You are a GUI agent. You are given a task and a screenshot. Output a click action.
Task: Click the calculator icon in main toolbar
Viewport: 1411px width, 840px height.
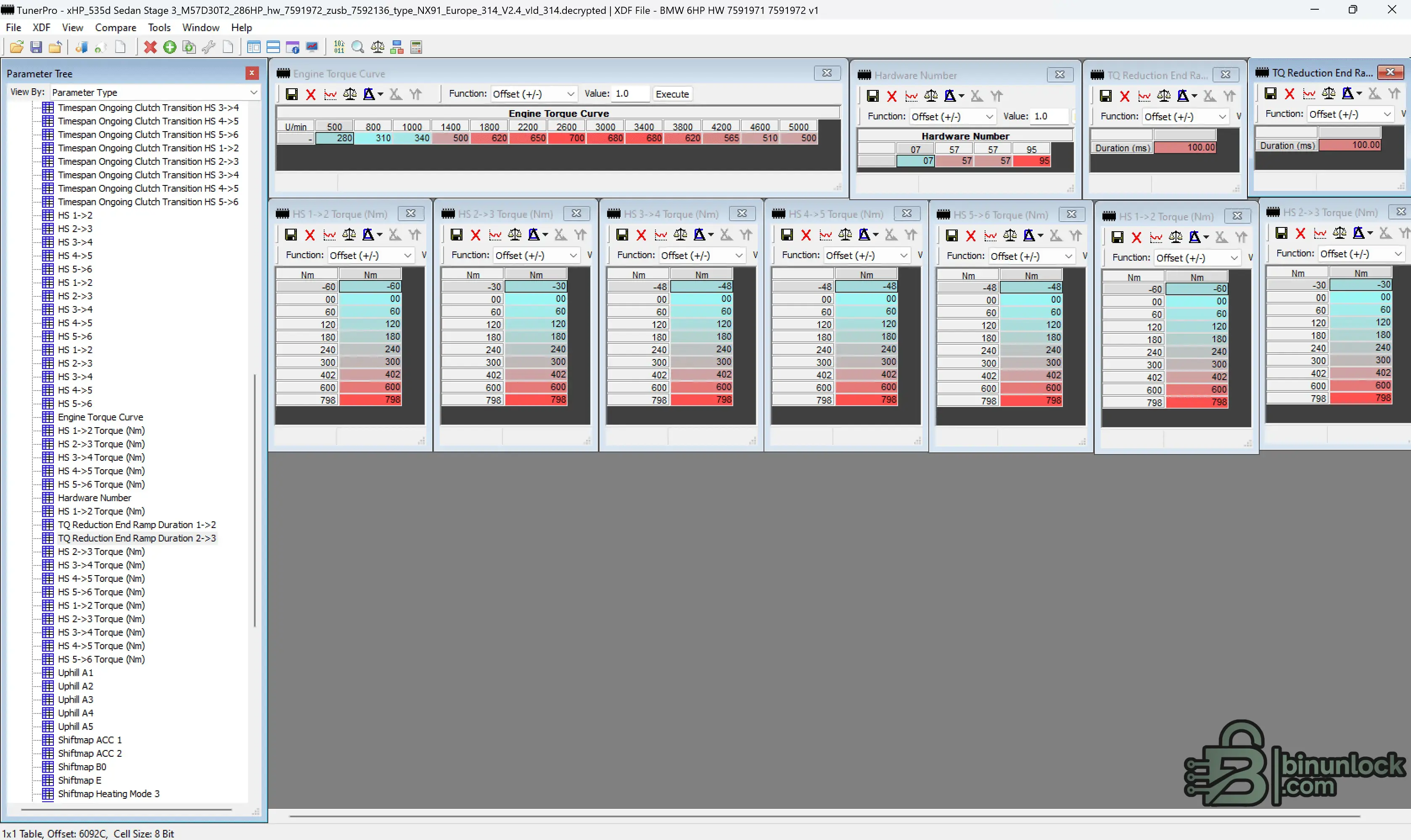coord(416,47)
